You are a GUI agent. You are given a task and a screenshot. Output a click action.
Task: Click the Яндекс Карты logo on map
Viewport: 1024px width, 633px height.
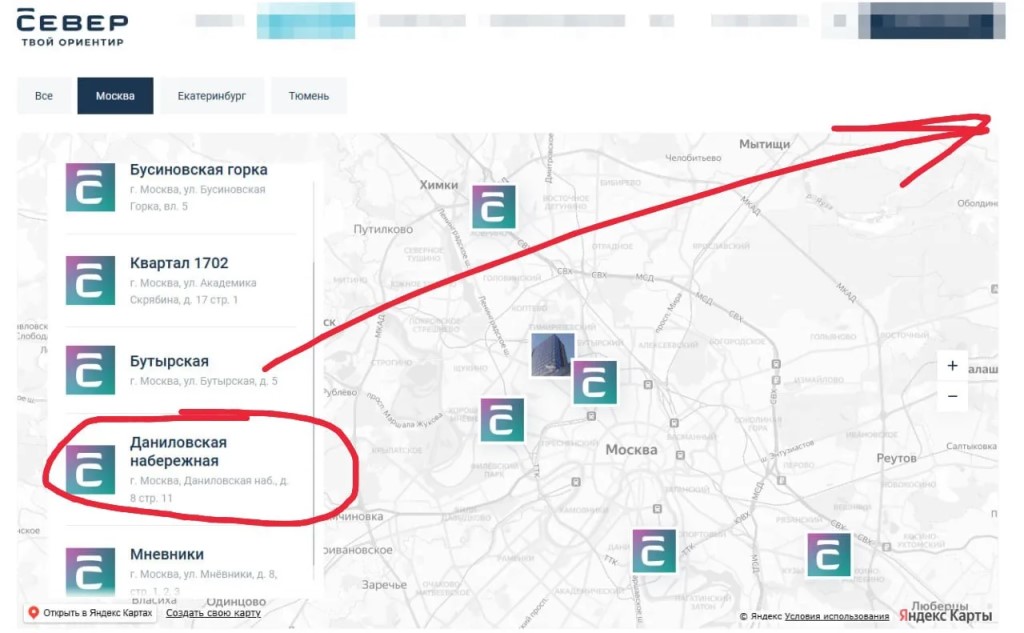(x=945, y=615)
